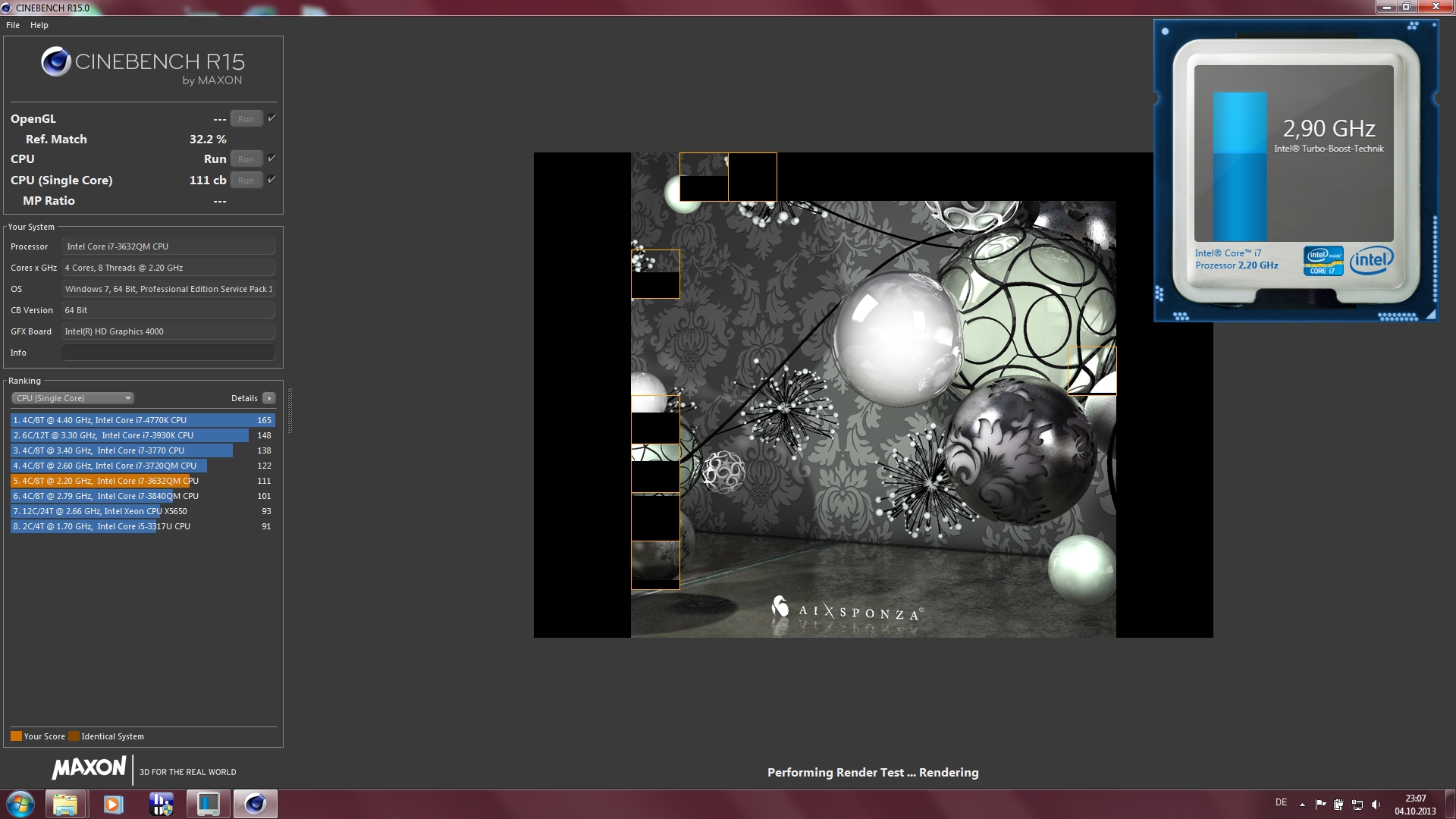Open the CPU (Single Core) ranking dropdown
Image resolution: width=1456 pixels, height=819 pixels.
tap(73, 398)
